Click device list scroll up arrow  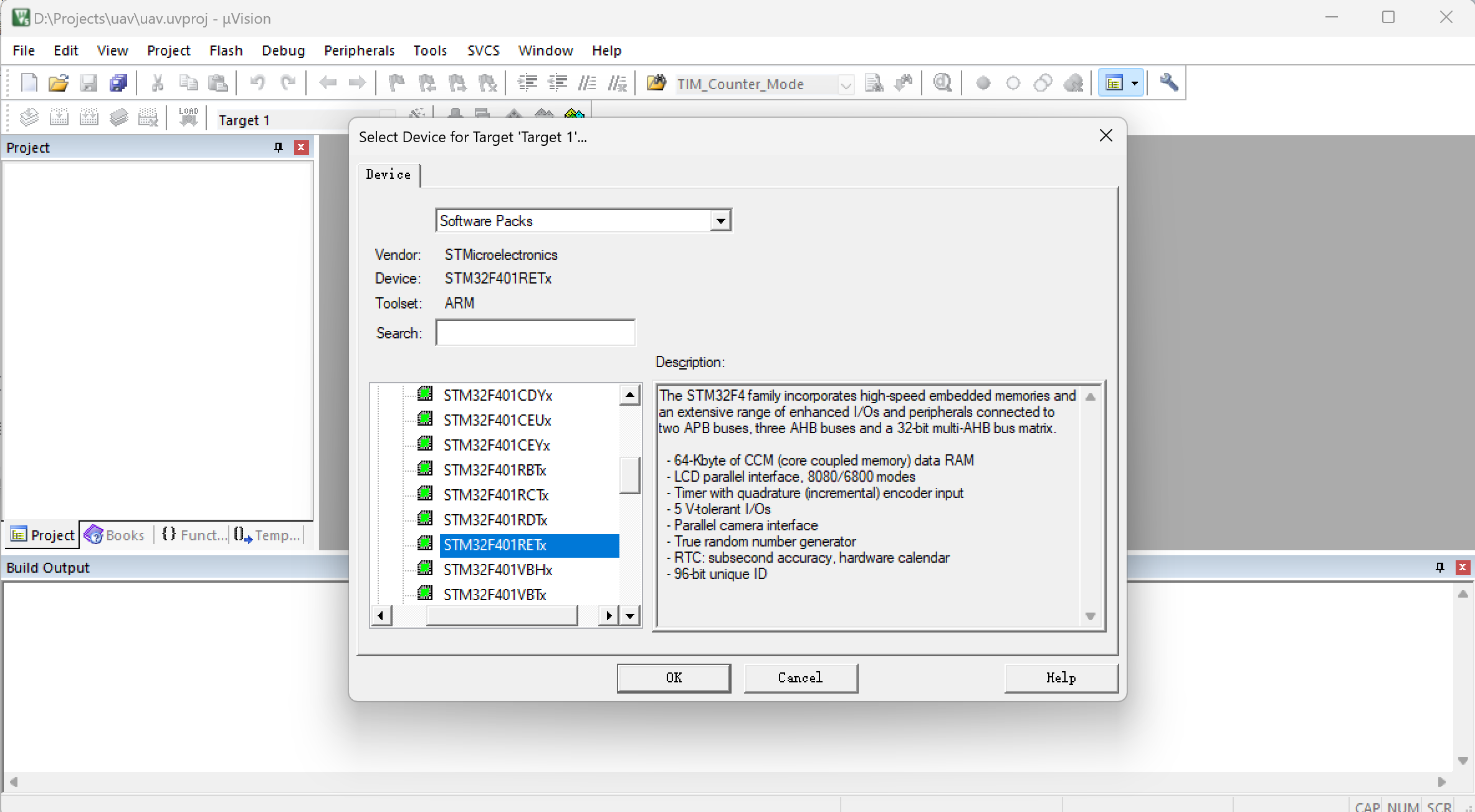pos(630,395)
